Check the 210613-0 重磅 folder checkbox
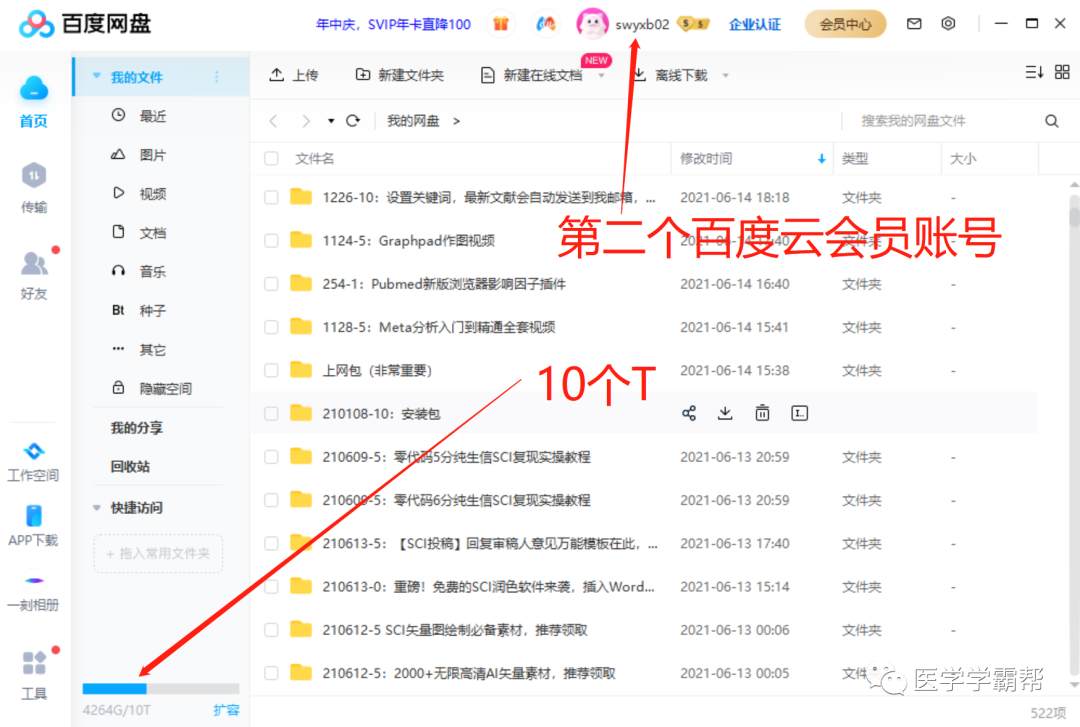 [271, 586]
